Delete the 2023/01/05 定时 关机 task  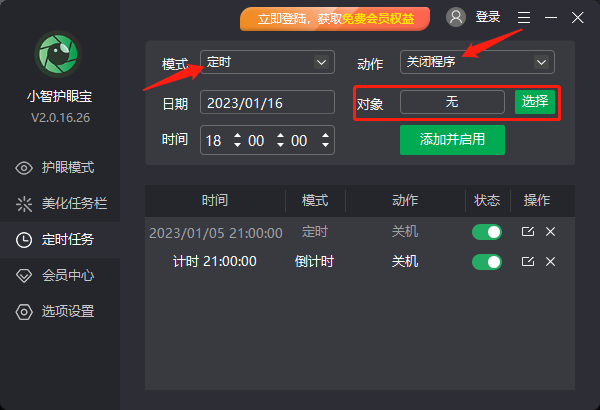pos(550,232)
